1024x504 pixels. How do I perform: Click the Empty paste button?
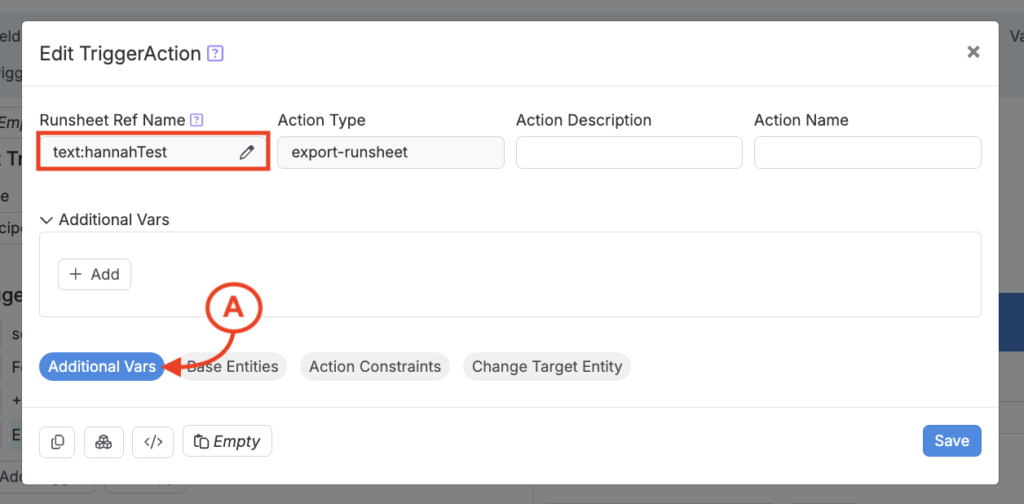[227, 441]
